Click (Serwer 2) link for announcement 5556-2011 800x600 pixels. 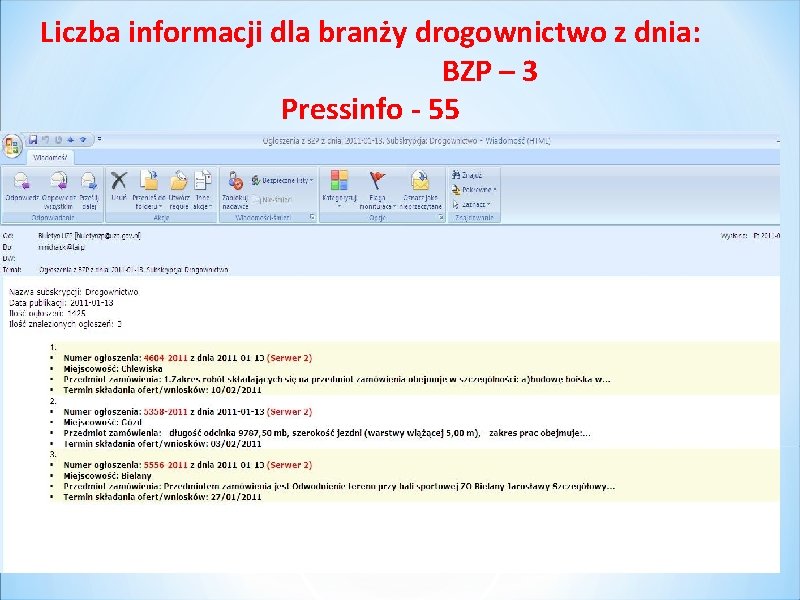[289, 465]
